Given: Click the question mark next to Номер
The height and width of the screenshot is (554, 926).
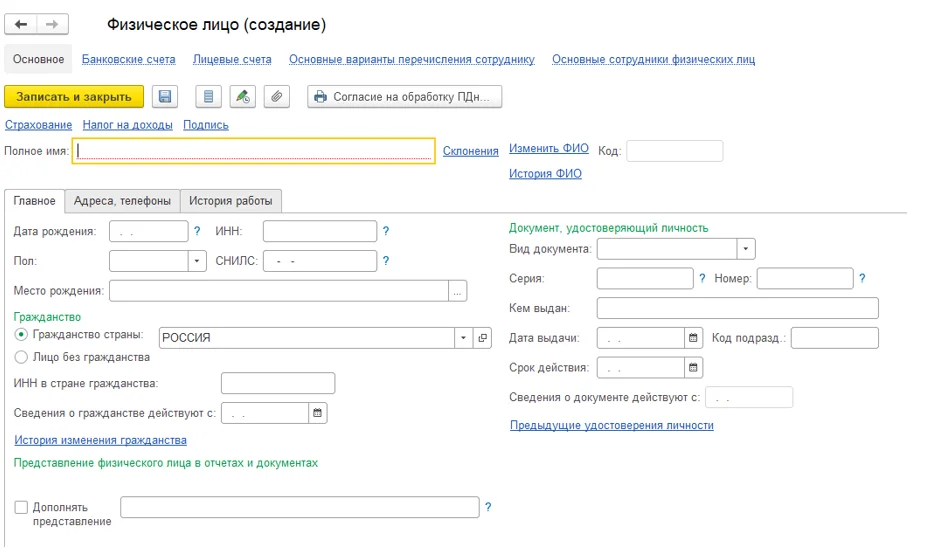Looking at the screenshot, I should tap(862, 278).
